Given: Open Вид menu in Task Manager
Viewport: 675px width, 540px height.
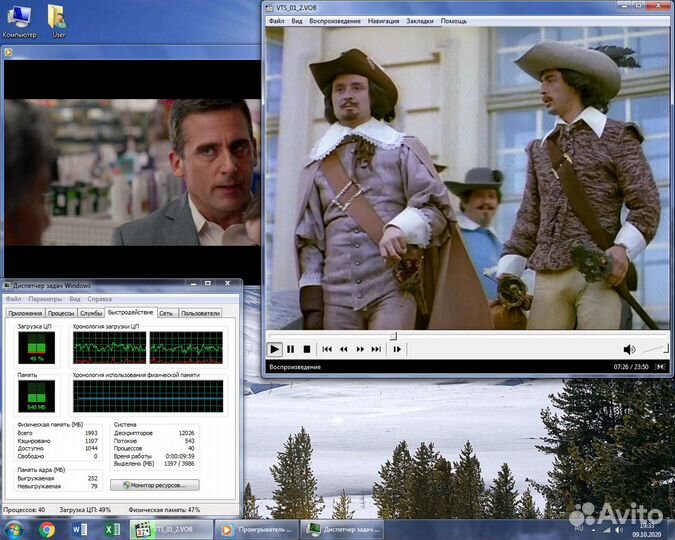Looking at the screenshot, I should click(75, 298).
